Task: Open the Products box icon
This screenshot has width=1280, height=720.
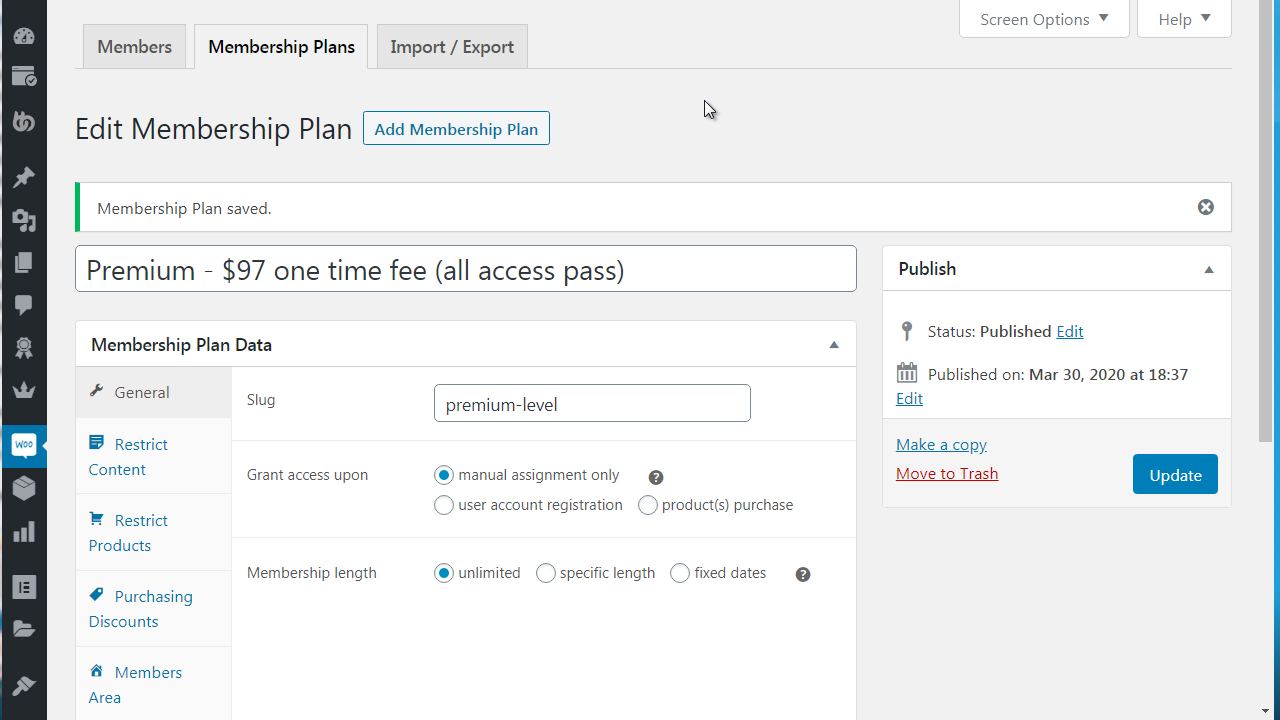Action: tap(23, 488)
